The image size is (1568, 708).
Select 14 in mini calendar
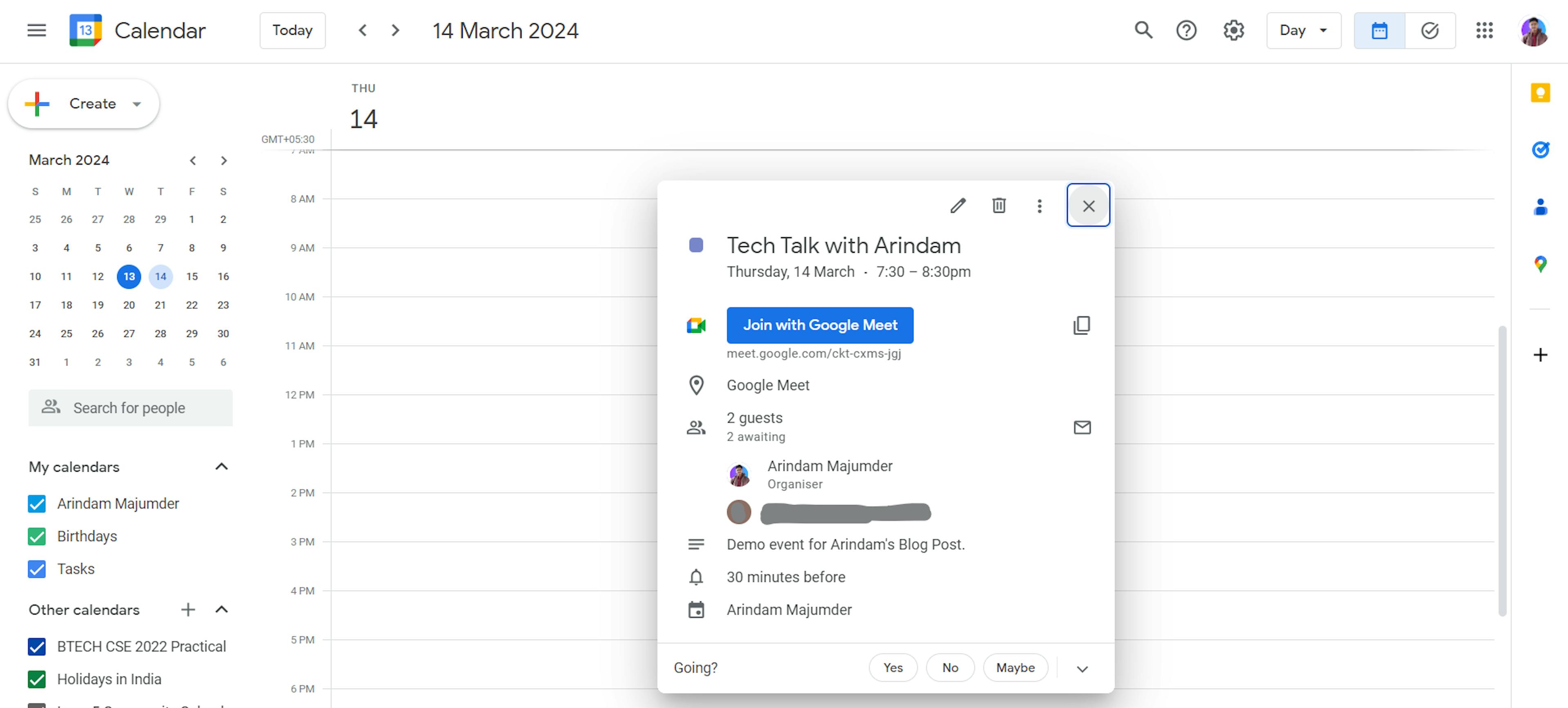pyautogui.click(x=161, y=276)
